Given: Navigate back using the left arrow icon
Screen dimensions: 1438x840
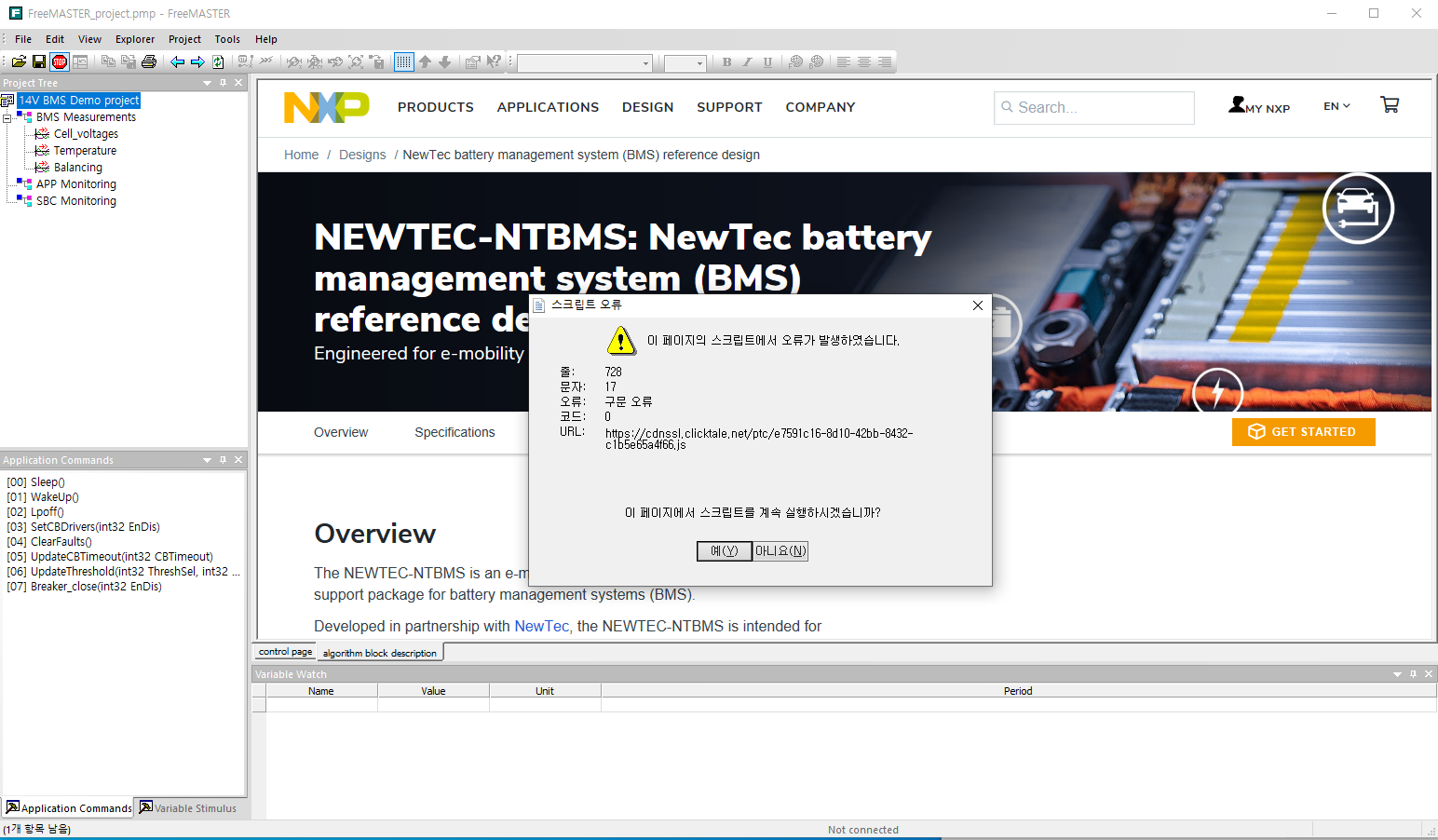Looking at the screenshot, I should pos(177,61).
